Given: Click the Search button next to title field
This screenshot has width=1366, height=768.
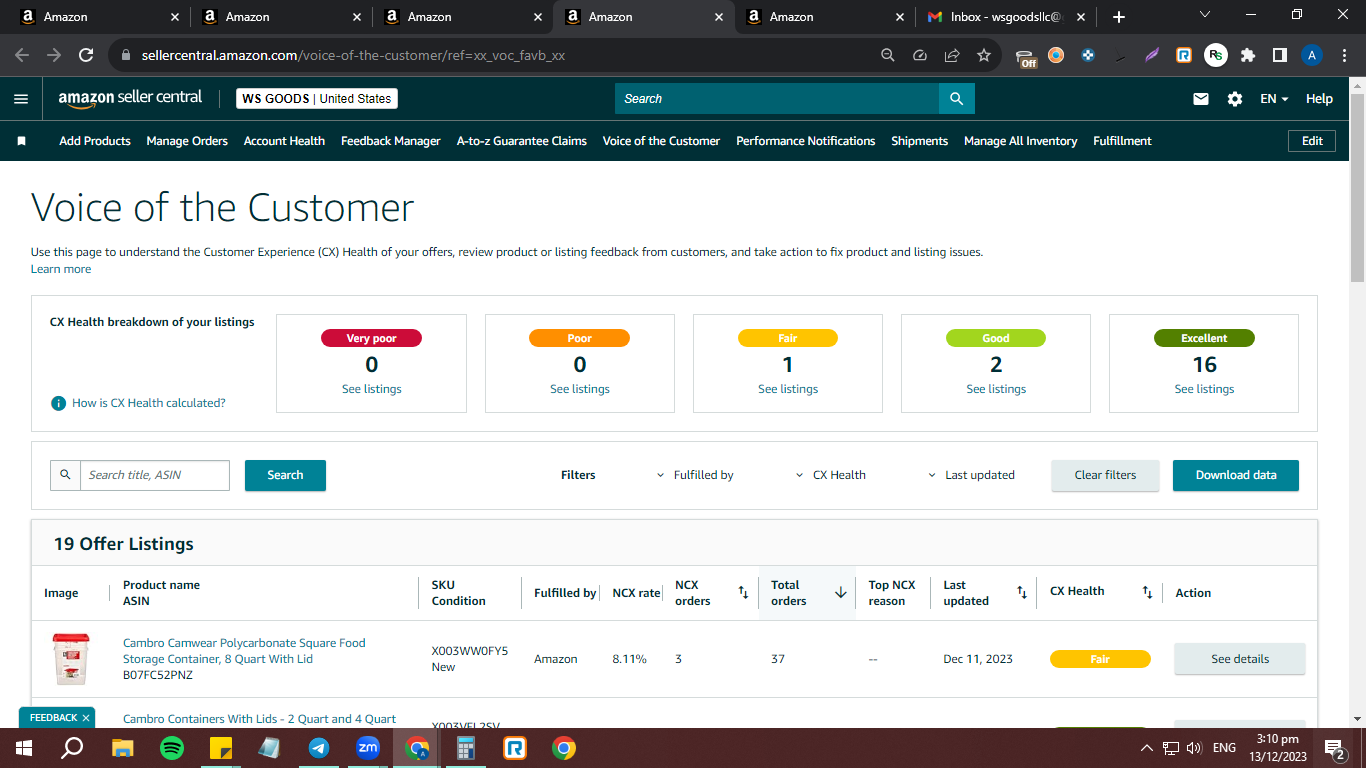Looking at the screenshot, I should pyautogui.click(x=285, y=475).
